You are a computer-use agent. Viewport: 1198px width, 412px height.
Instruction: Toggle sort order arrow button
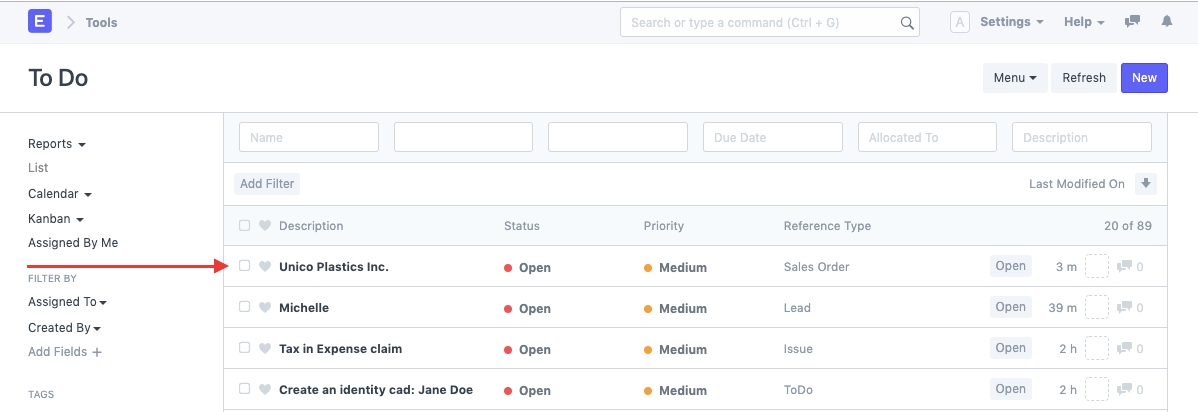[x=1146, y=184]
